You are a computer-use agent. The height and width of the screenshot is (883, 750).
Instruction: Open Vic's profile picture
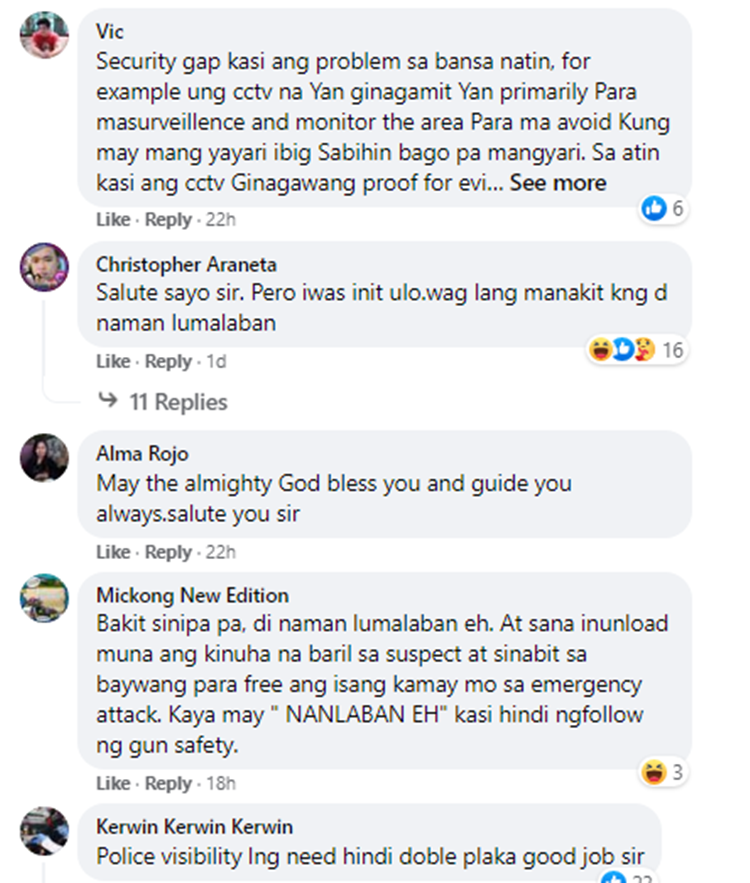pyautogui.click(x=44, y=34)
